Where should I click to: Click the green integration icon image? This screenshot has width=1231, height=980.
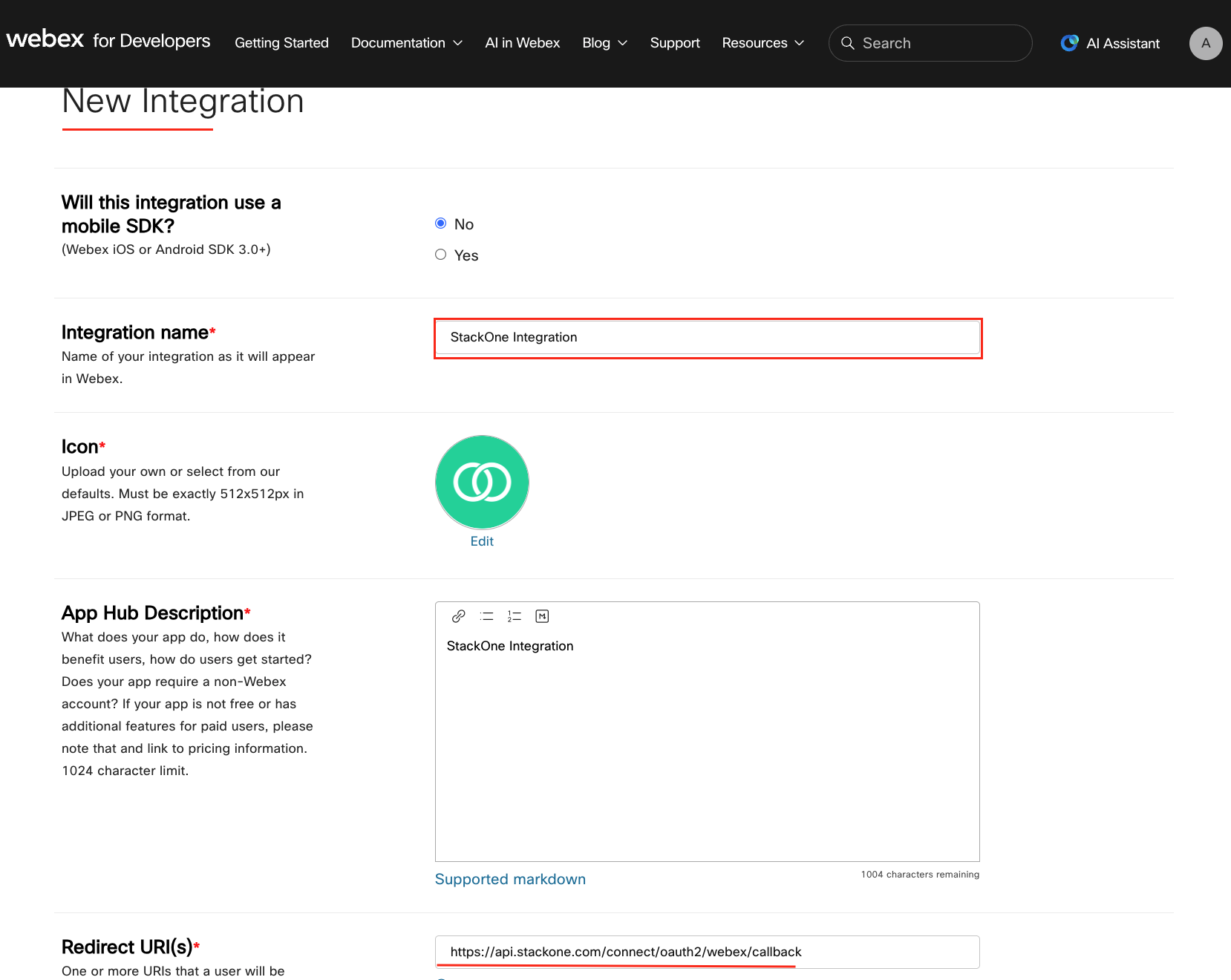482,482
